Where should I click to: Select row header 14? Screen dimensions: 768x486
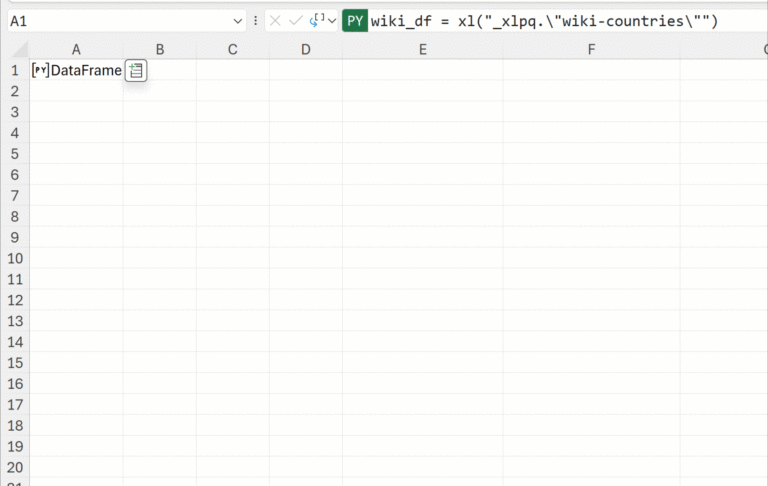pos(15,342)
